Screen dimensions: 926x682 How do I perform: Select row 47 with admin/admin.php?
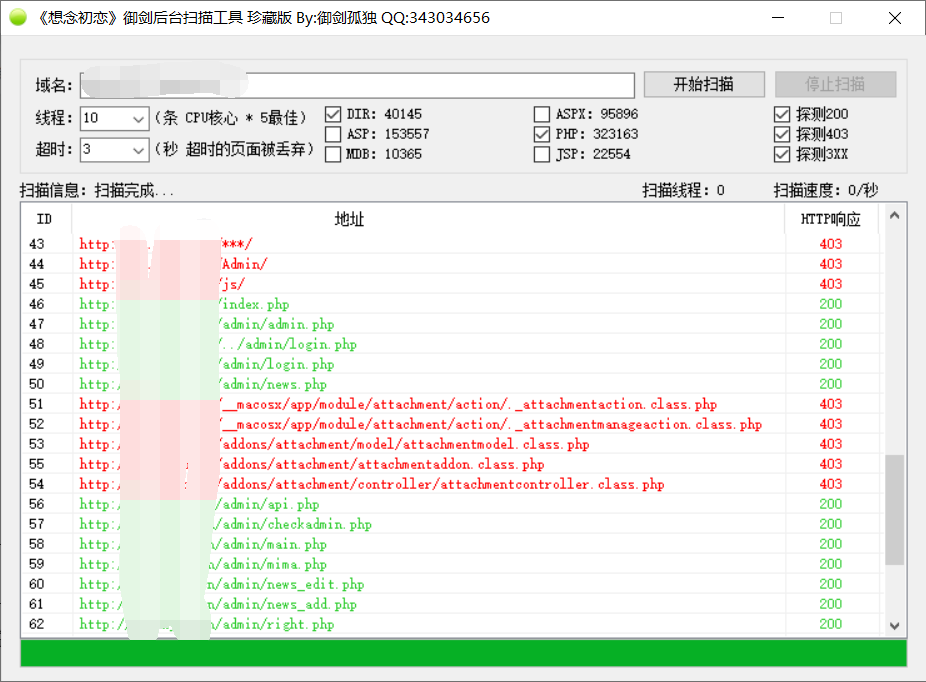point(452,324)
